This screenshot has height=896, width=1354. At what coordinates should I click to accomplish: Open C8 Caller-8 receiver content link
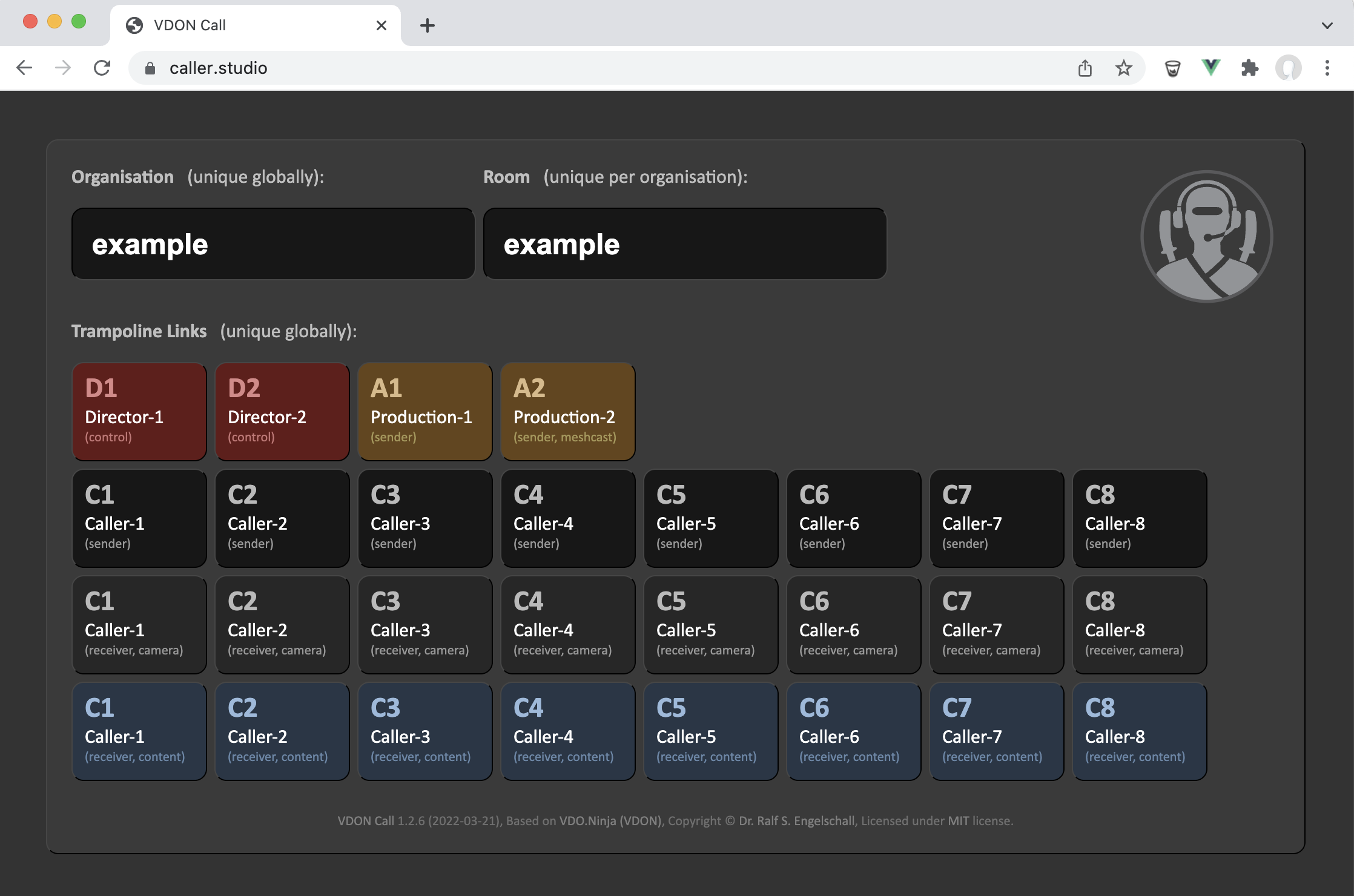pyautogui.click(x=1140, y=731)
